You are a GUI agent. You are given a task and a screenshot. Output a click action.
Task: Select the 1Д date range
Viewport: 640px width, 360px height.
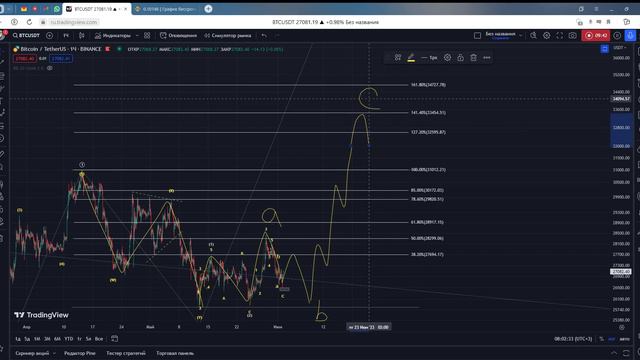18,339
